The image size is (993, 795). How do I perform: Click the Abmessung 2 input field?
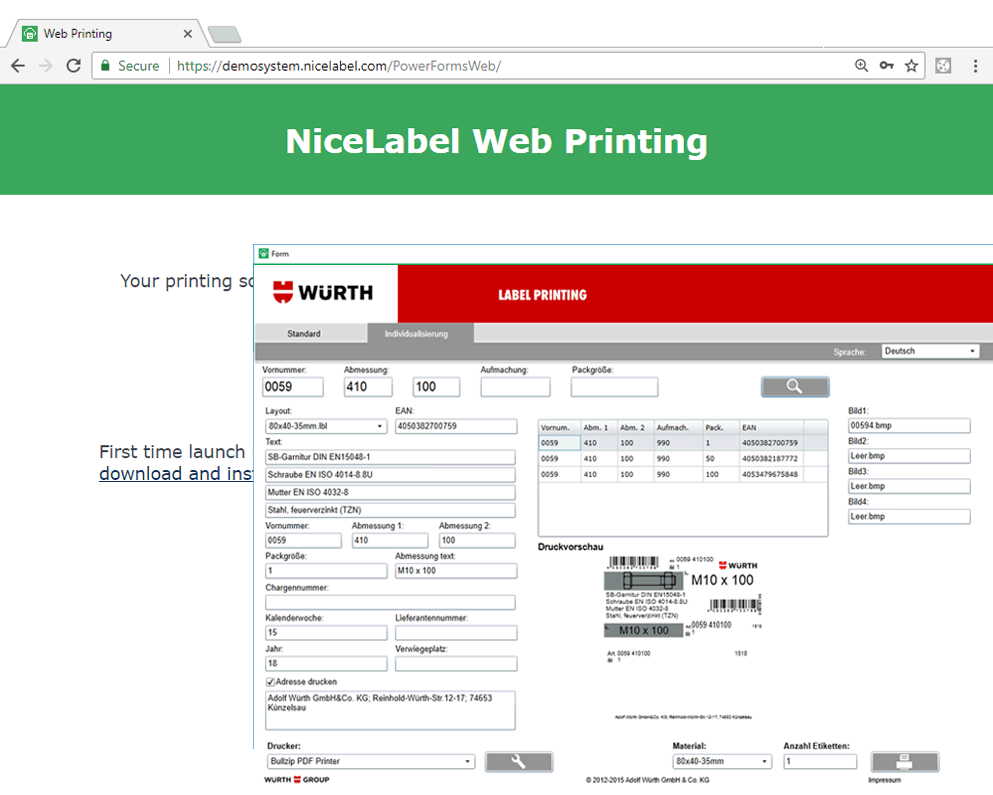click(x=477, y=540)
